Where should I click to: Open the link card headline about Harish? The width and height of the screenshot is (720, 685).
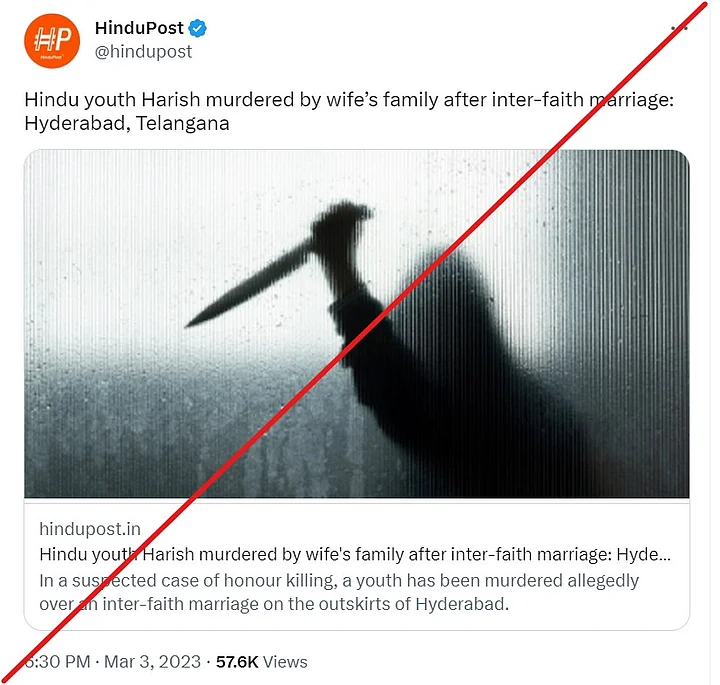(355, 554)
